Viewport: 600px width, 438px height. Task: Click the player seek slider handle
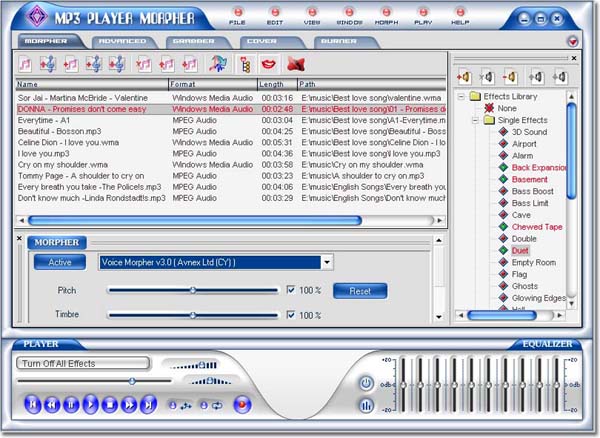(132, 381)
